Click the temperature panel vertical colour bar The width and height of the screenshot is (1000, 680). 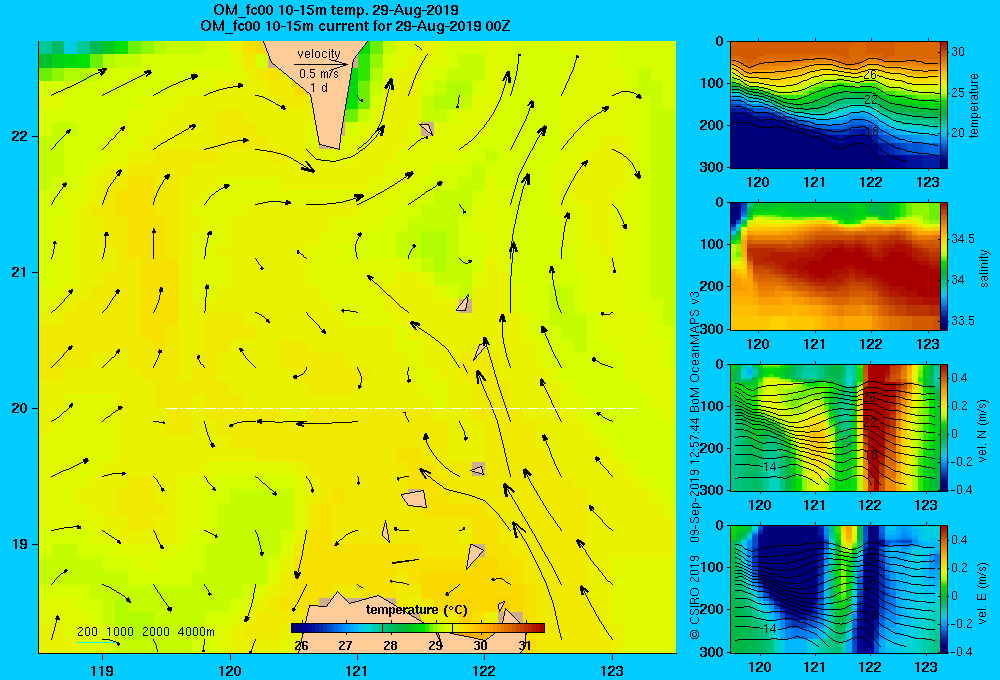[x=943, y=105]
